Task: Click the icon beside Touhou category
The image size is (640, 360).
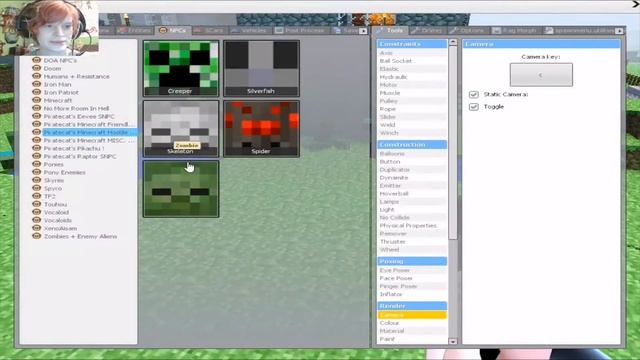Action: tap(37, 204)
